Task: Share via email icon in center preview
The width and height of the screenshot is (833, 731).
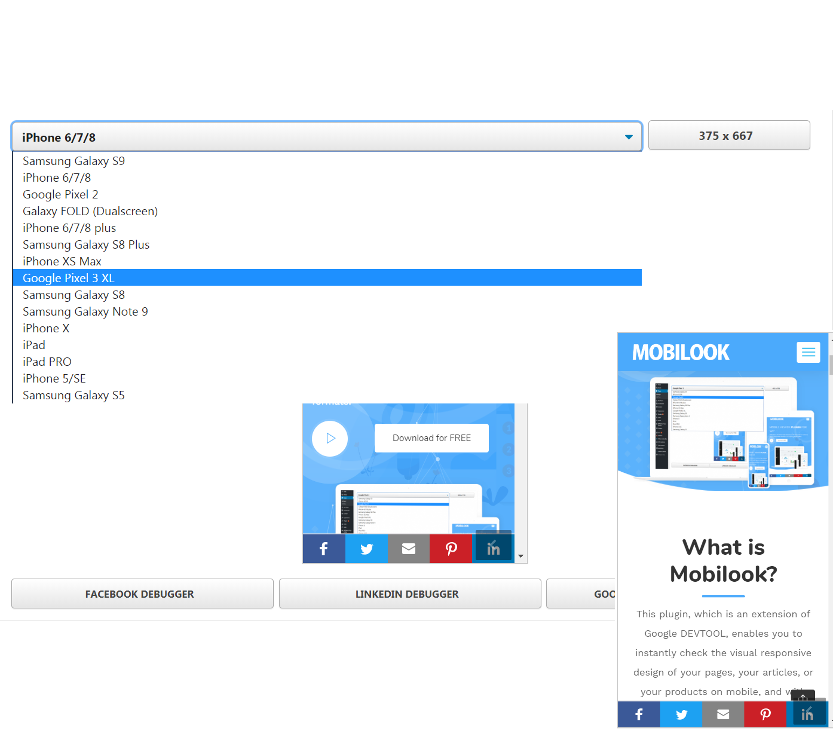Action: click(409, 549)
